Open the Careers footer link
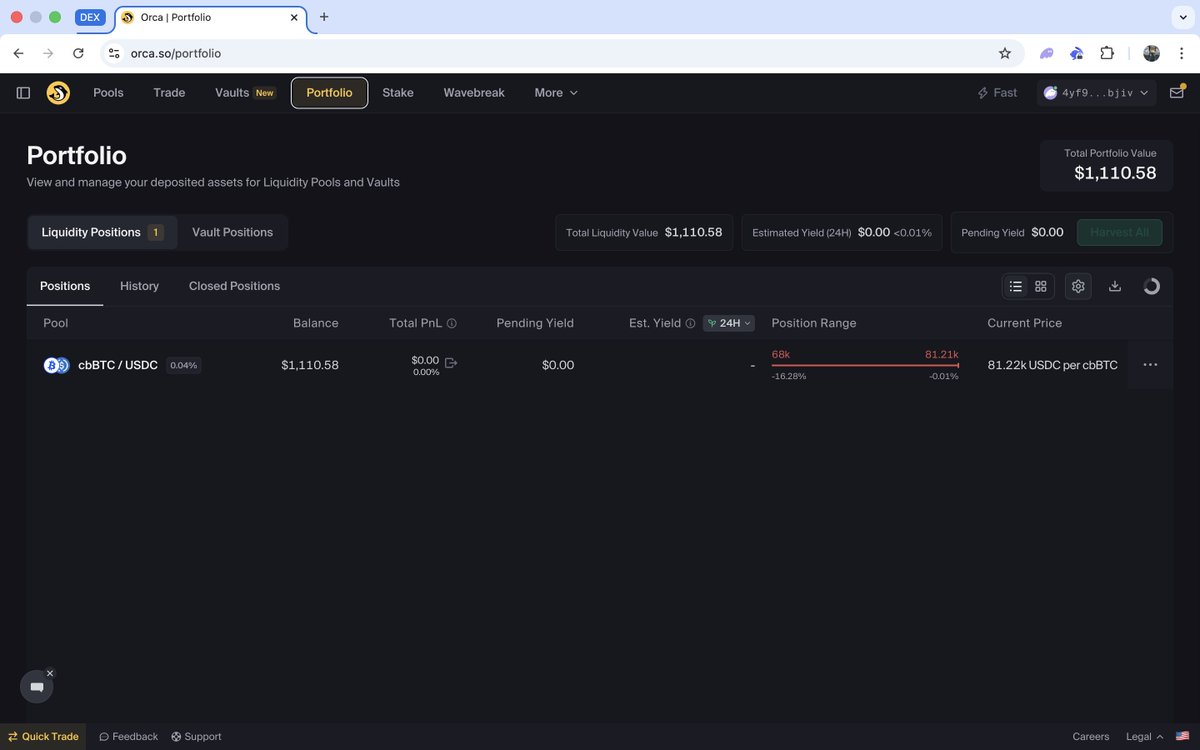 1091,737
